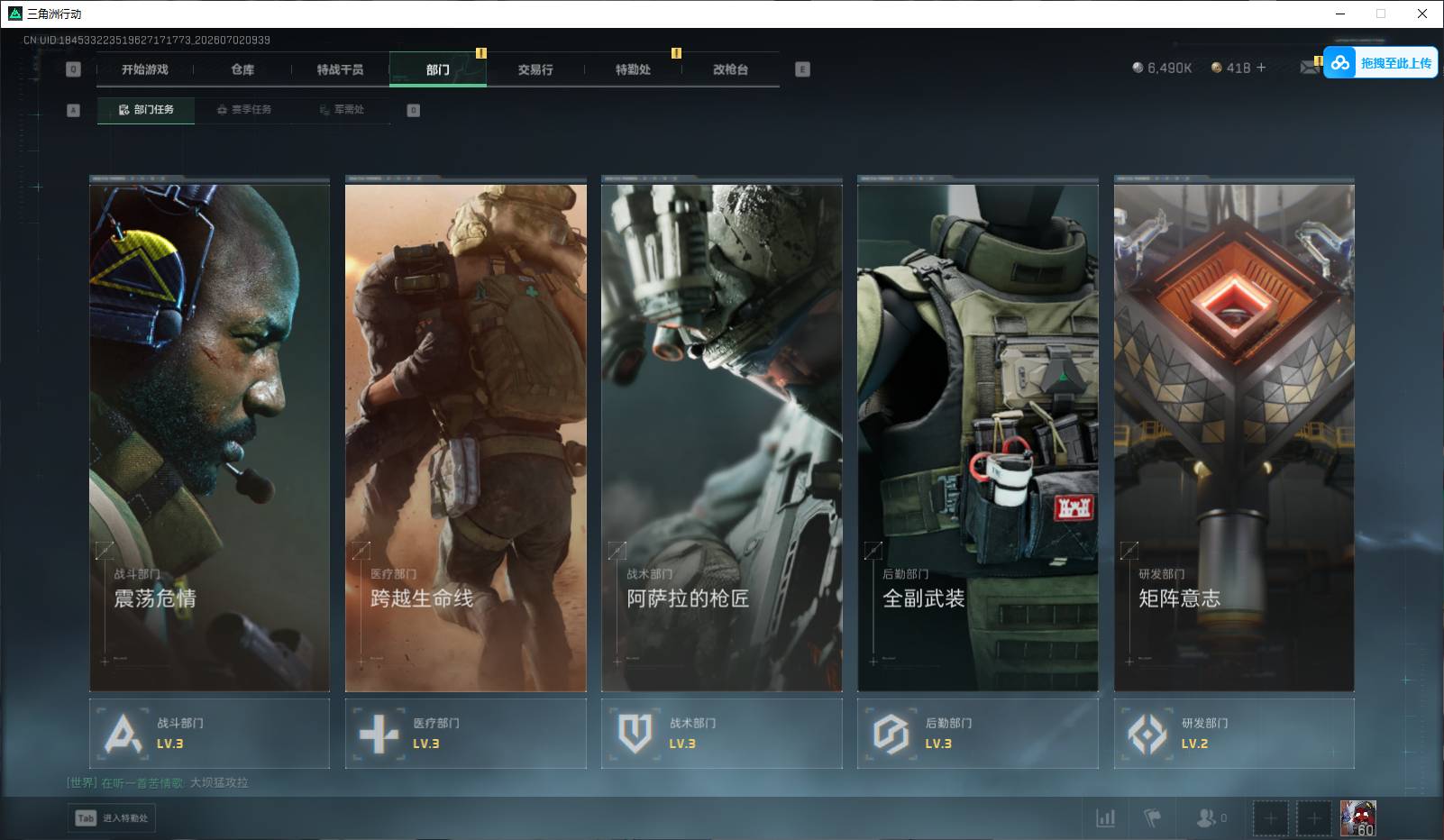Click the 研发部门 diamond emblem icon

point(1147,734)
